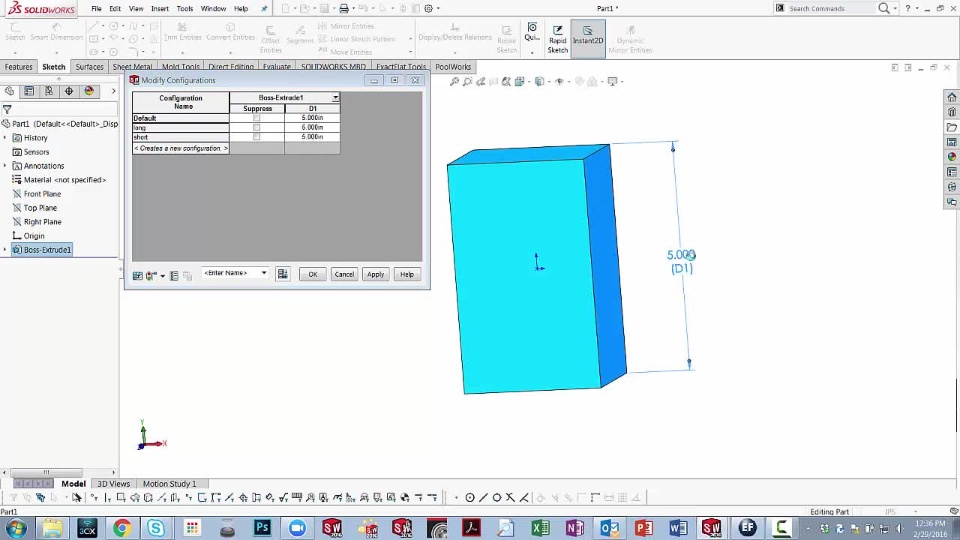
Task: Toggle Suppress checkbox for Default configuration
Action: [257, 118]
